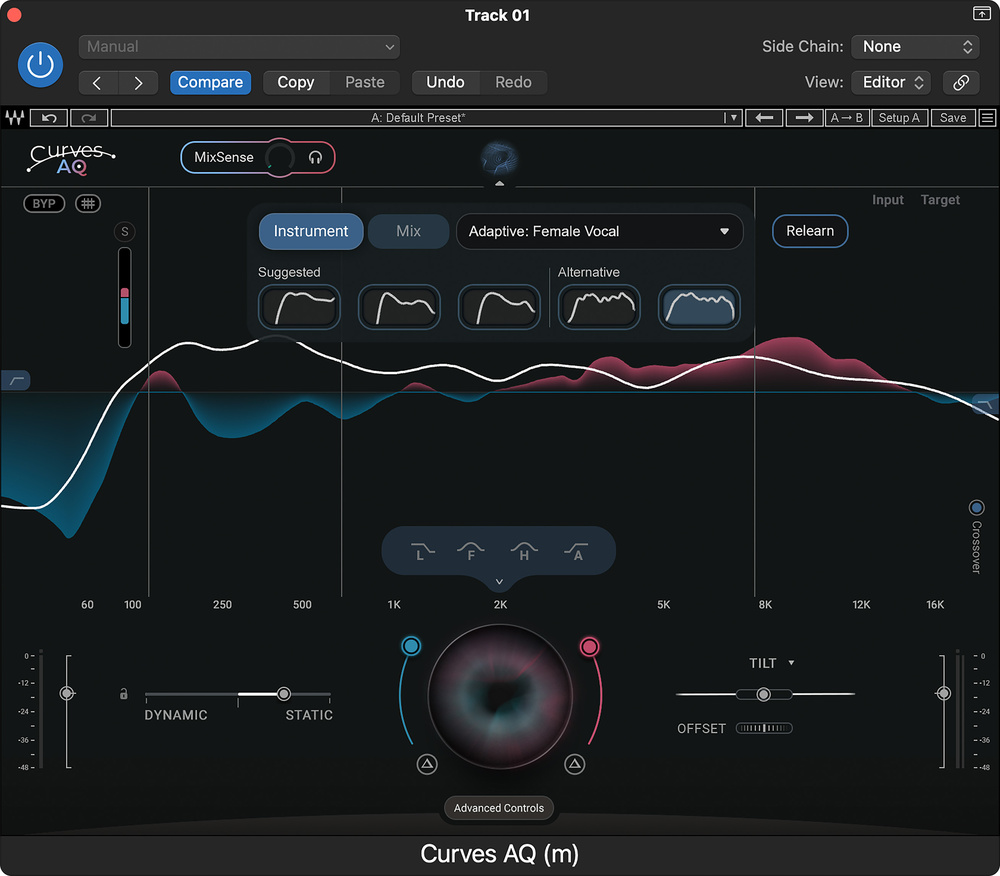Toggle the grid display icon
The width and height of the screenshot is (1000, 876).
pyautogui.click(x=89, y=204)
